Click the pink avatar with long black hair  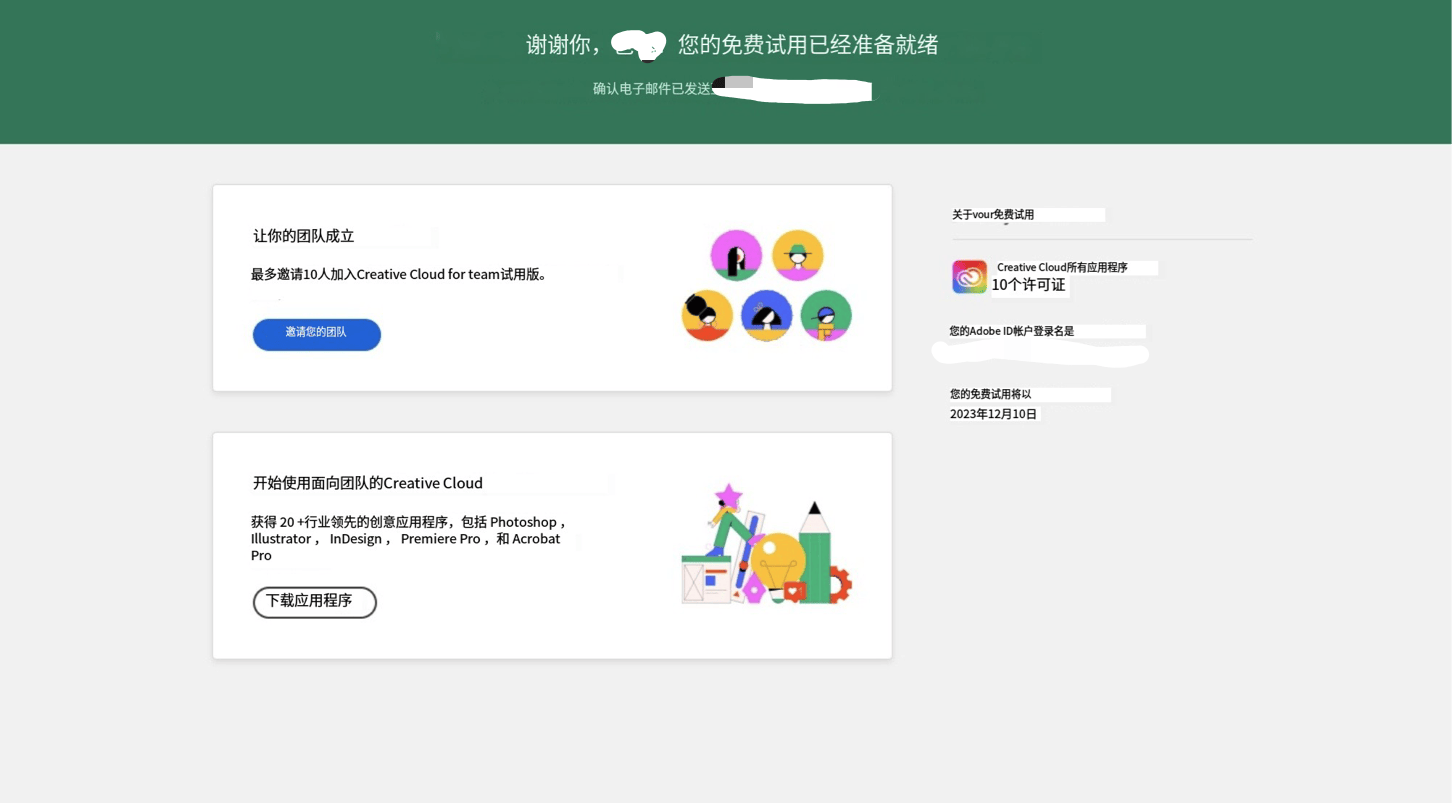point(736,255)
